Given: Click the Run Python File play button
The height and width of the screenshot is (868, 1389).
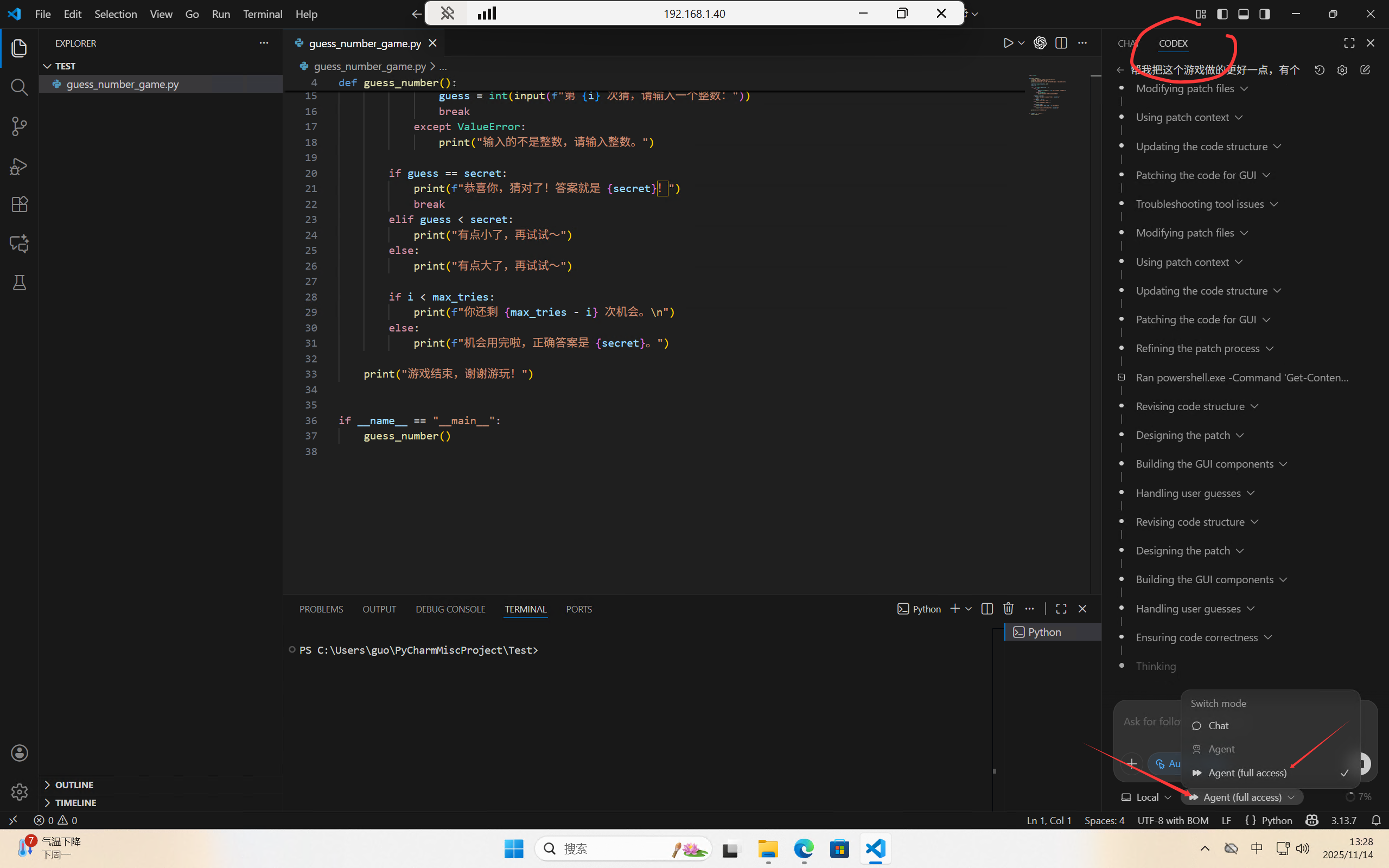Looking at the screenshot, I should (x=1008, y=43).
